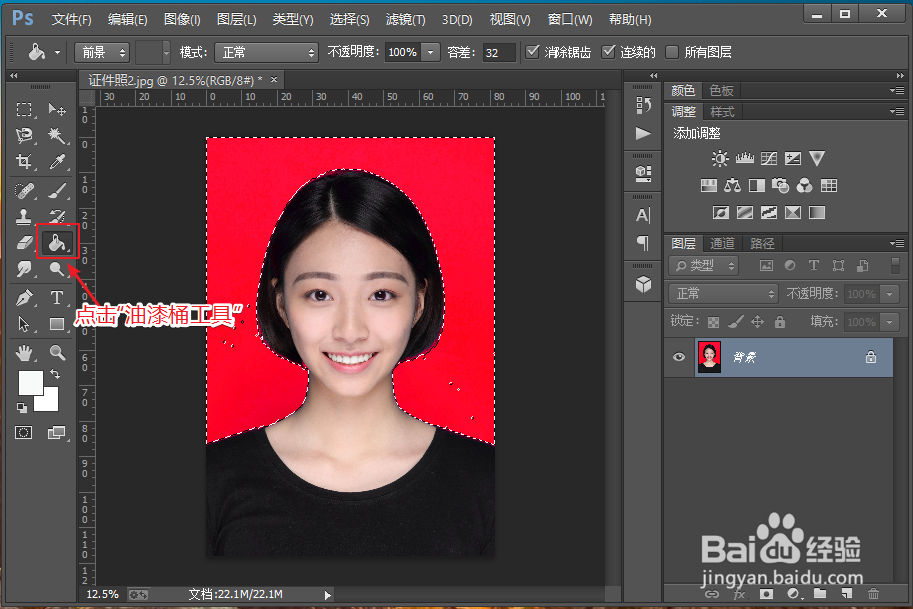Open the layer blend mode dropdown showing 正常

point(722,294)
